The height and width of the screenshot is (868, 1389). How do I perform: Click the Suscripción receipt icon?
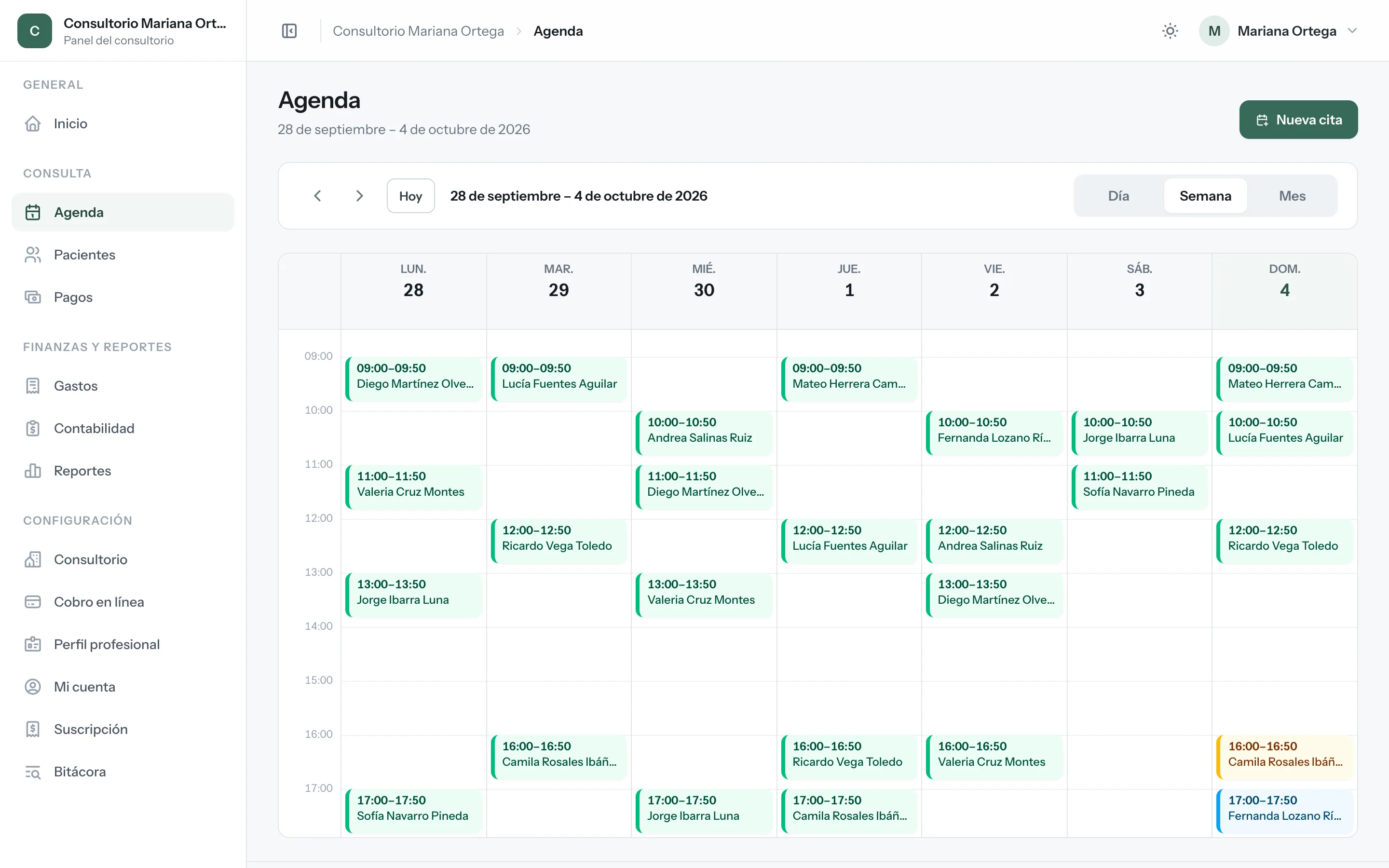coord(33,729)
